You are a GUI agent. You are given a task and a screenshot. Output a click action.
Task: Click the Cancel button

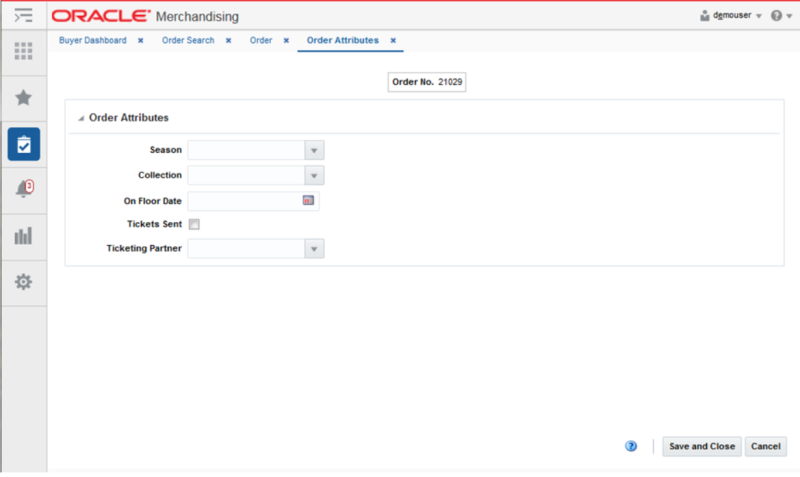coord(766,446)
